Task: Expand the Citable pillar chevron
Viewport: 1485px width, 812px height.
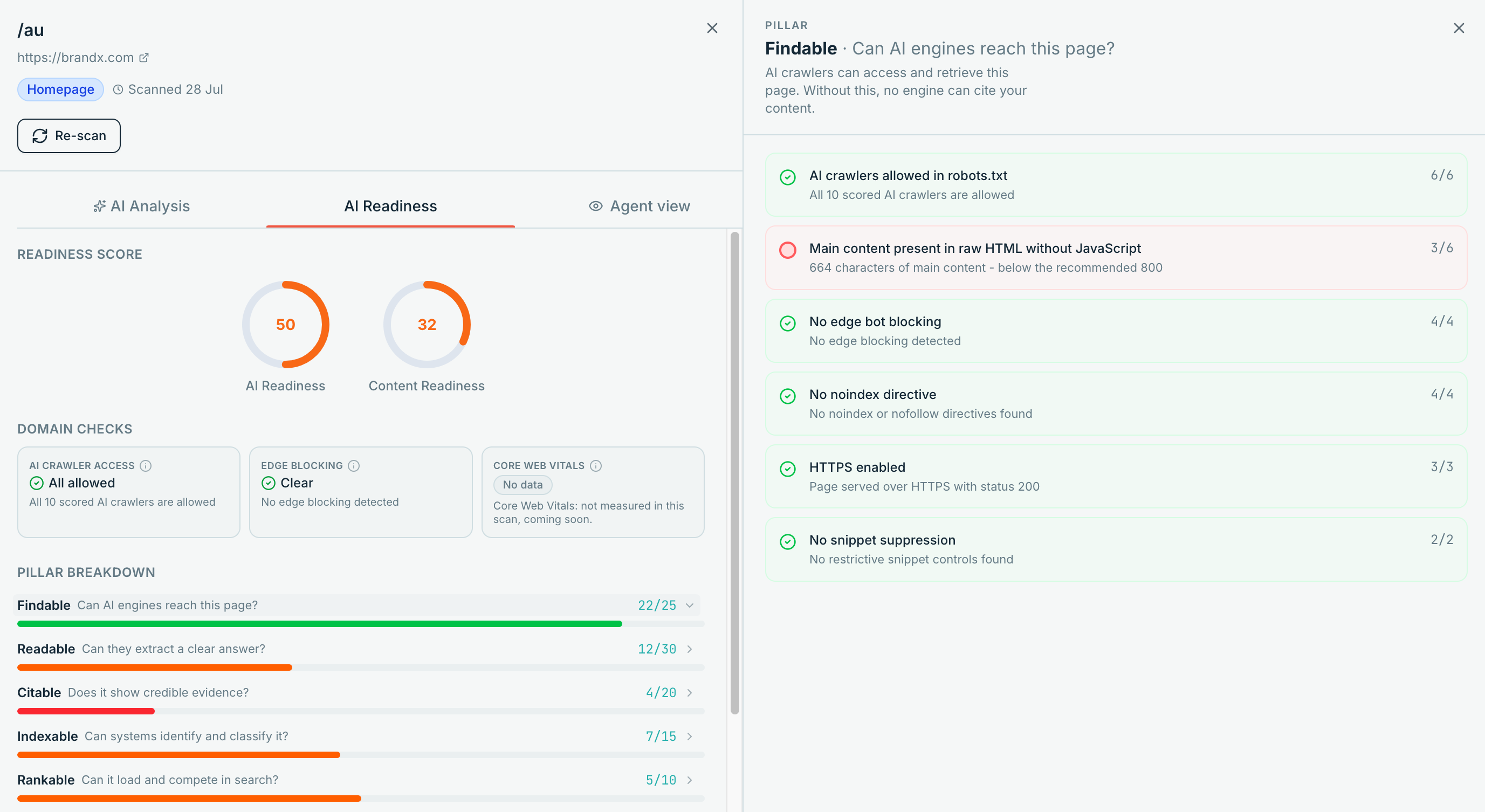Action: 690,693
